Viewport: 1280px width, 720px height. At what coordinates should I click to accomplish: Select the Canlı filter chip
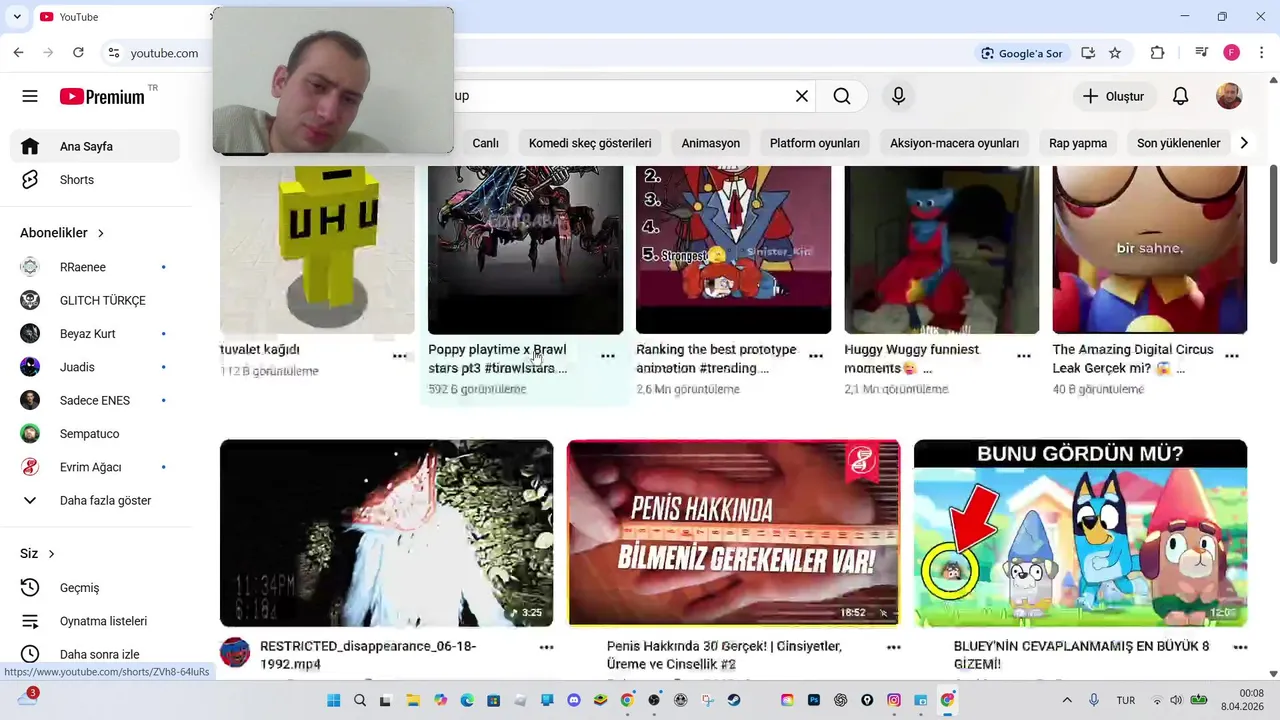pos(485,143)
